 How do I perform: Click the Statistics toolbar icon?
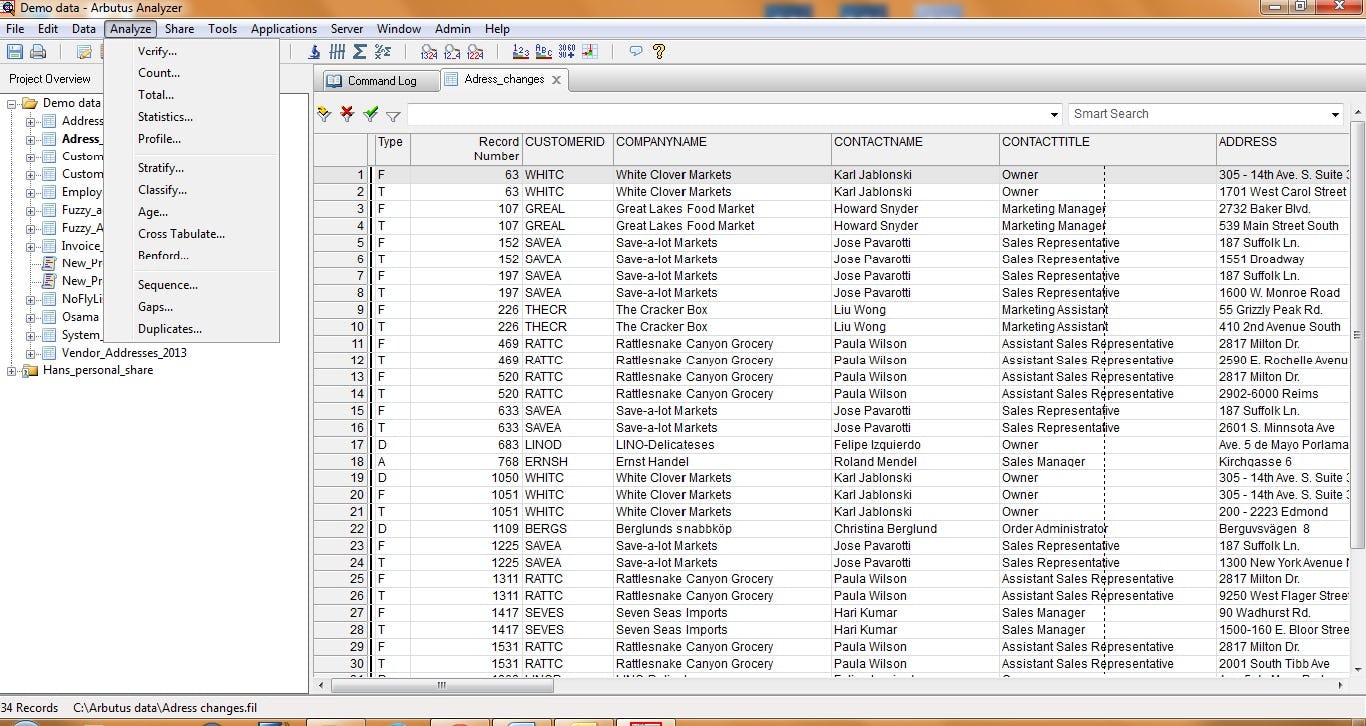pos(381,51)
